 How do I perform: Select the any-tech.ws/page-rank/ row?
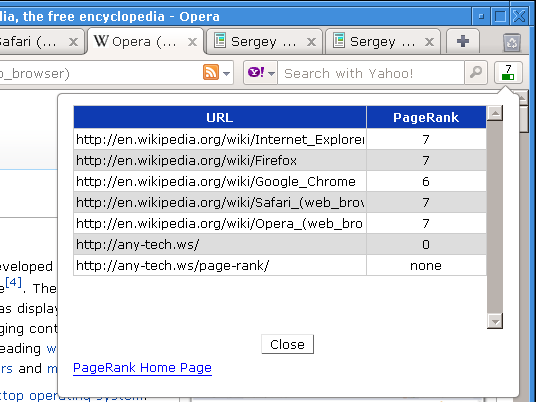click(220, 265)
